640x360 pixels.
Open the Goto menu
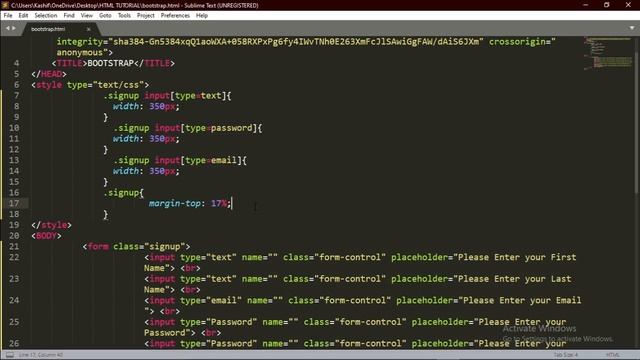[105, 16]
